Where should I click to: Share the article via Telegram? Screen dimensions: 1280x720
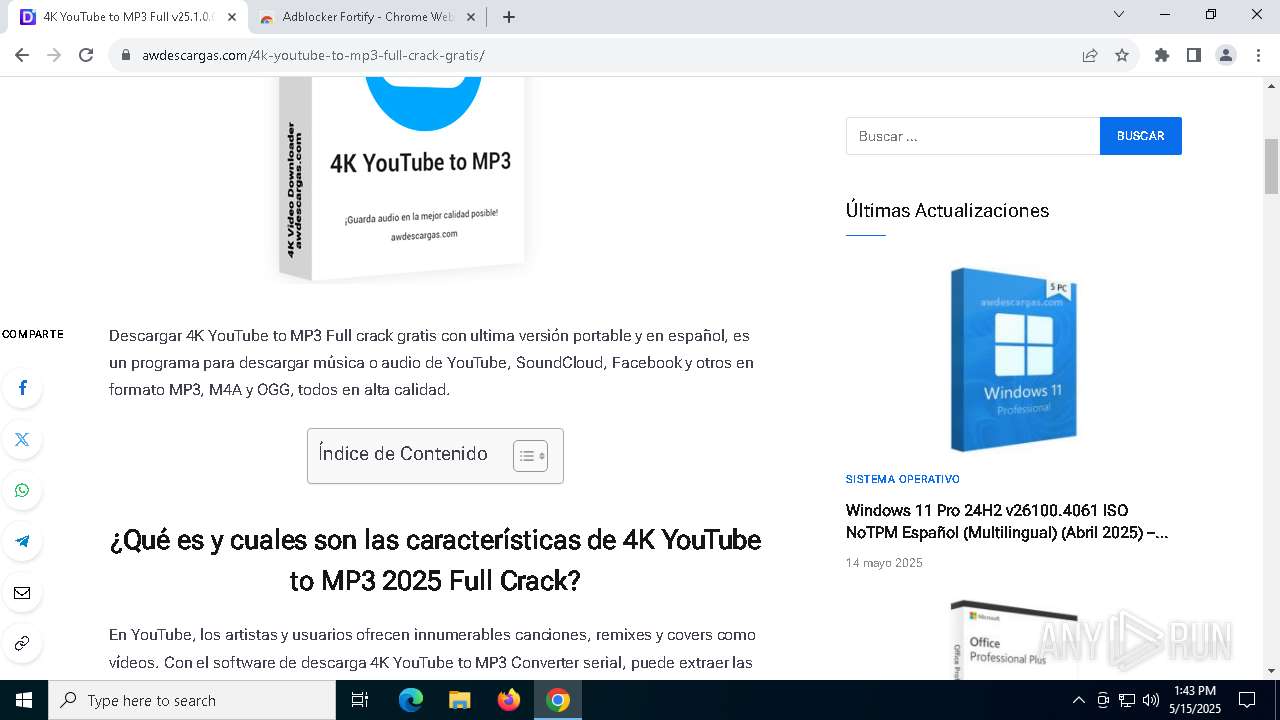tap(22, 541)
